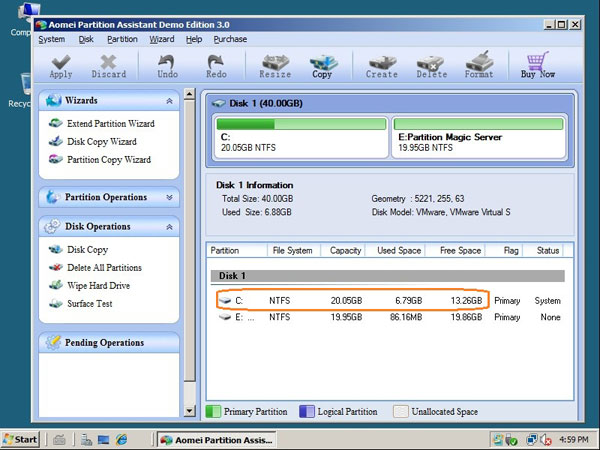Open the Partition menu

pos(122,39)
